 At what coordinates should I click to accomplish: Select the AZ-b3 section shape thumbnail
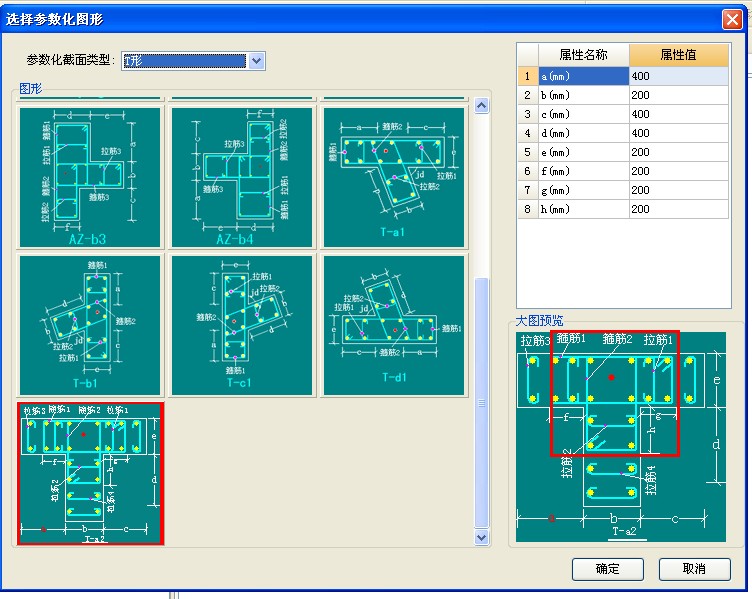pyautogui.click(x=90, y=177)
